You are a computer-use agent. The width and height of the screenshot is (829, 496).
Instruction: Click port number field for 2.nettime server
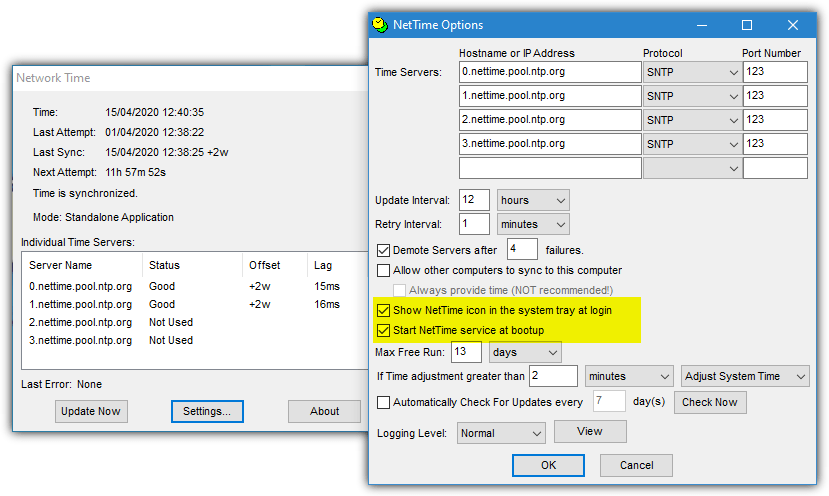(775, 120)
